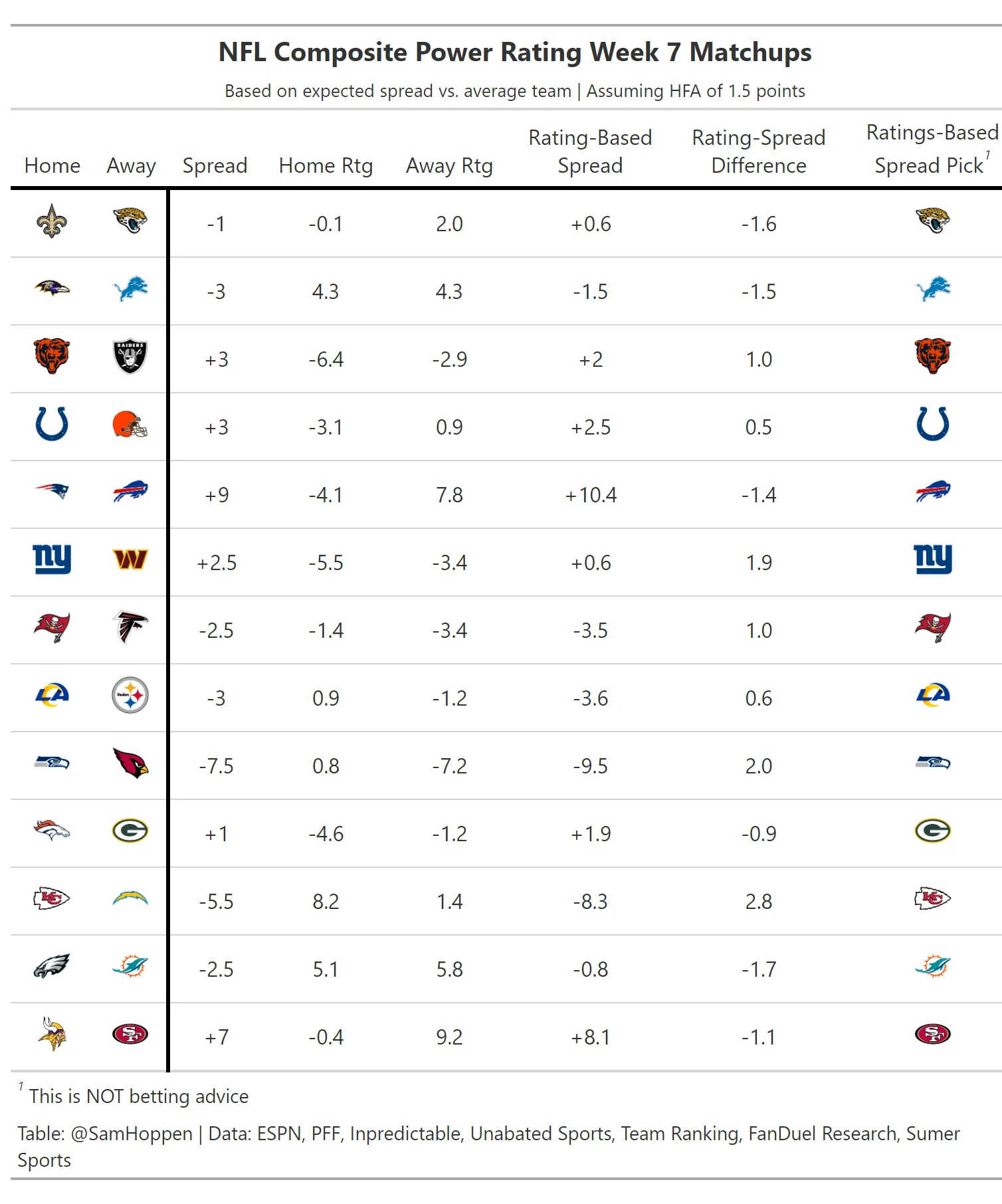This screenshot has width=1002, height=1204.
Task: Click the Chargers lightning bolt logo
Action: tap(130, 899)
